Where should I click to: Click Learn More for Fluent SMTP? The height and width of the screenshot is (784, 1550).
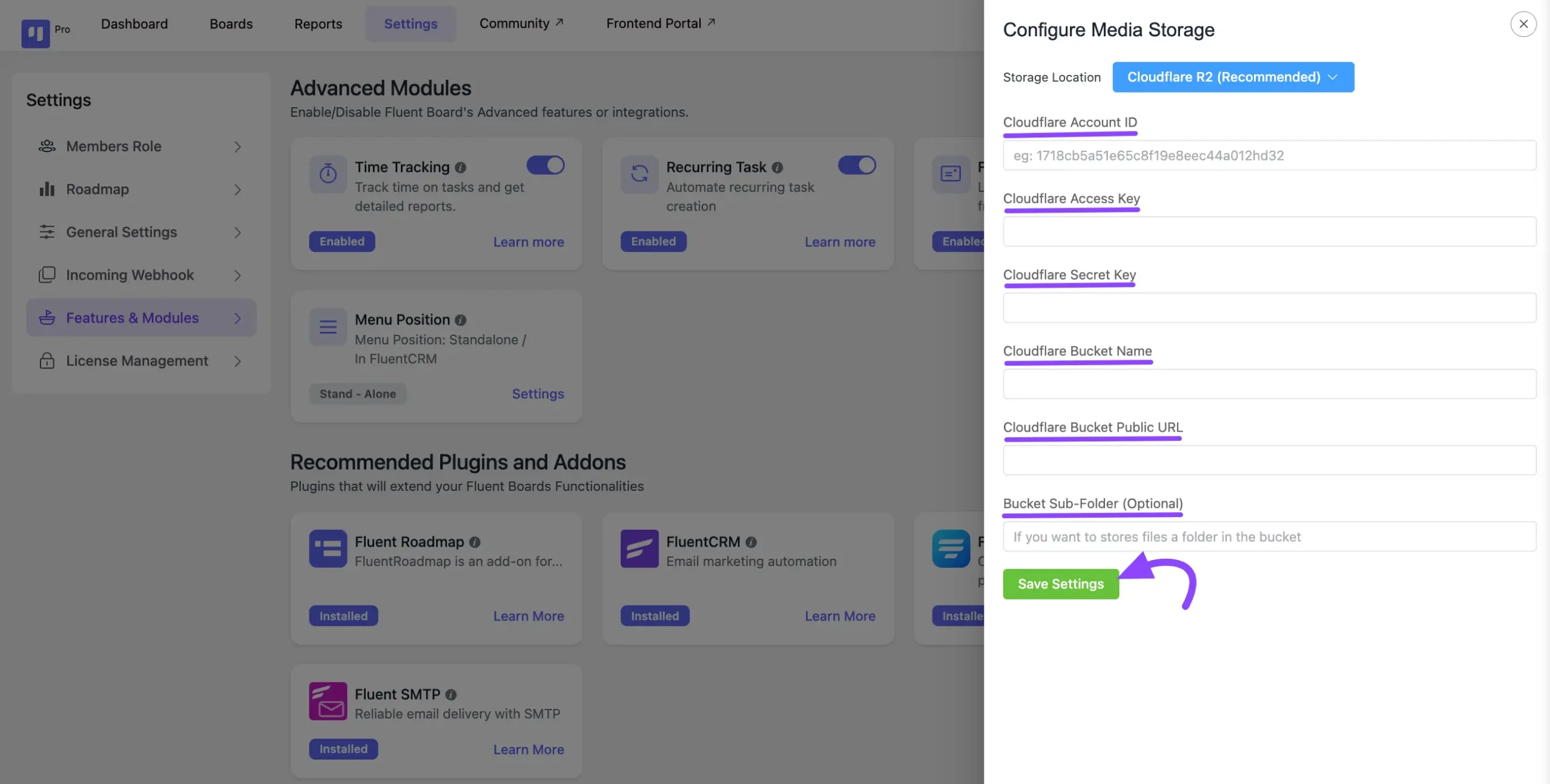pyautogui.click(x=529, y=749)
